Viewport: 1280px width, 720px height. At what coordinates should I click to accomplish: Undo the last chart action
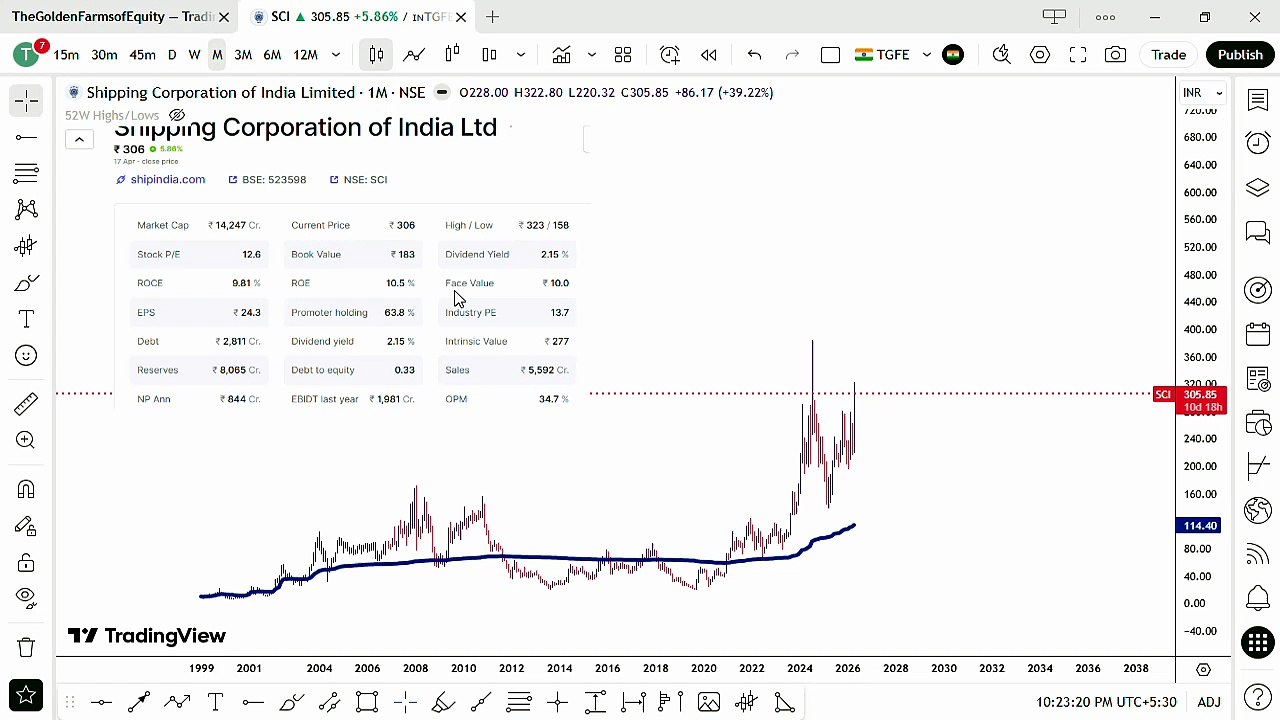(x=755, y=55)
